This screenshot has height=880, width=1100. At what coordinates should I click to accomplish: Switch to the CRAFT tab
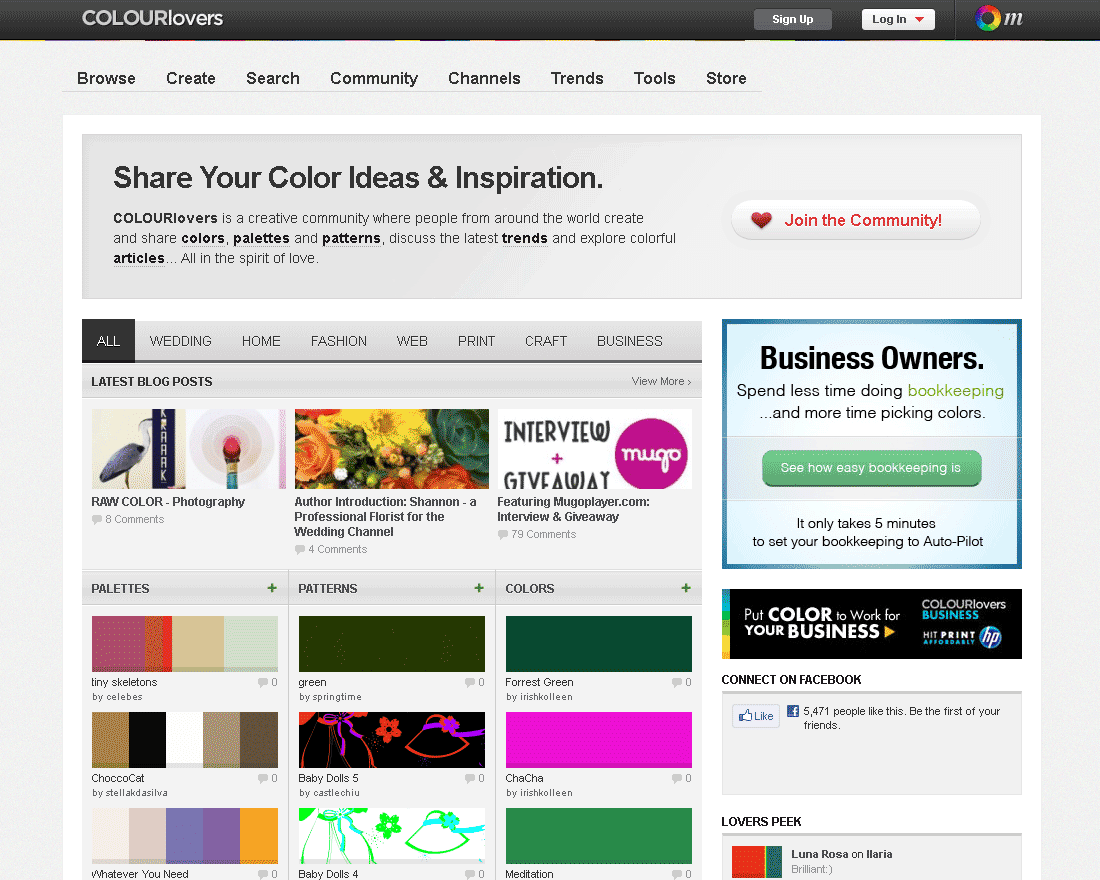545,341
